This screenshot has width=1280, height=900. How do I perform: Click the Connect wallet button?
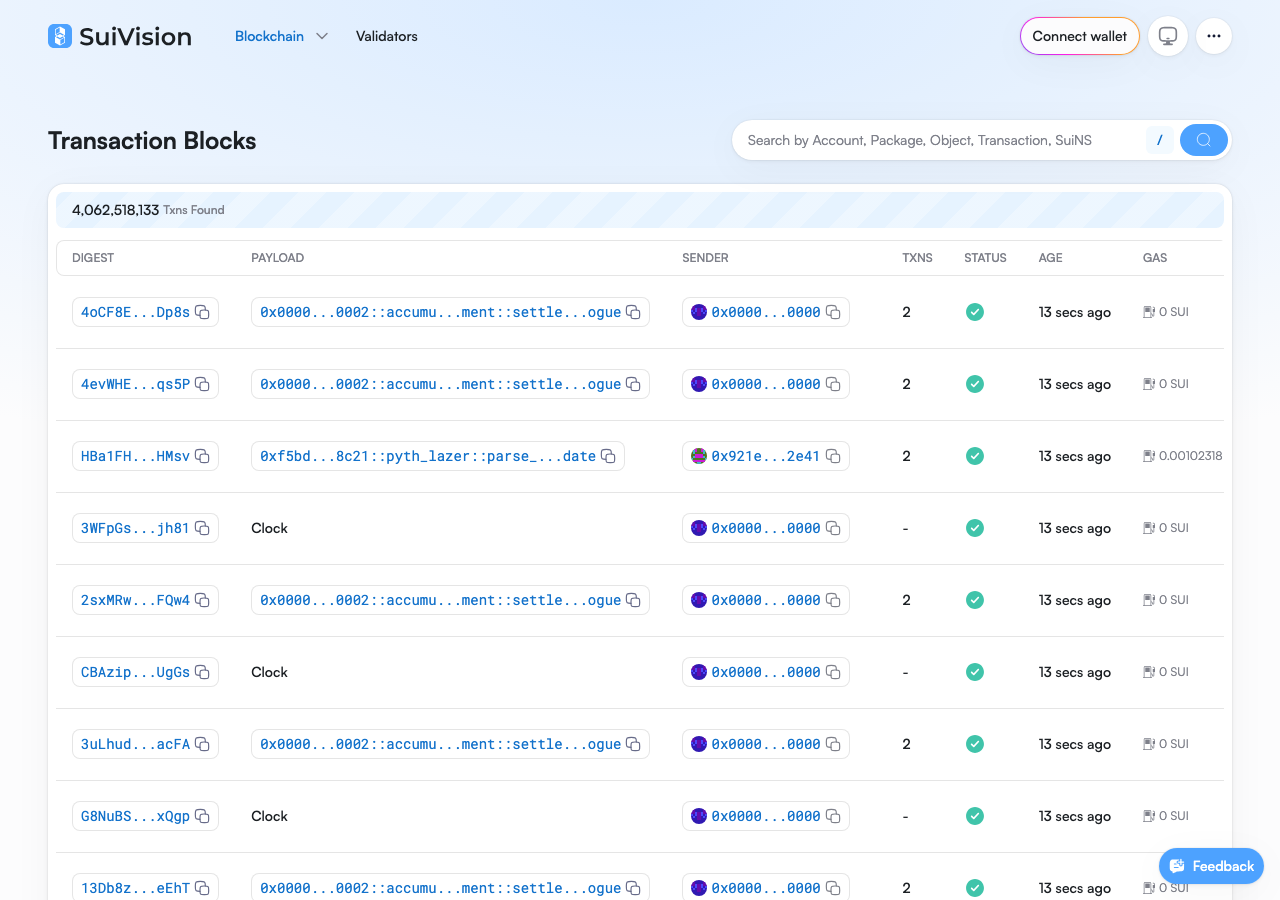coord(1080,36)
